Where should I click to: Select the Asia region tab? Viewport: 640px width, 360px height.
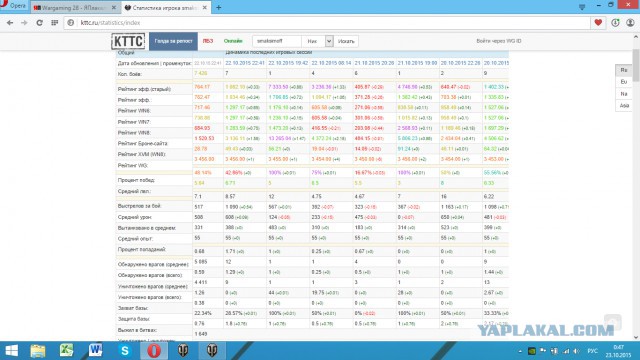[624, 106]
